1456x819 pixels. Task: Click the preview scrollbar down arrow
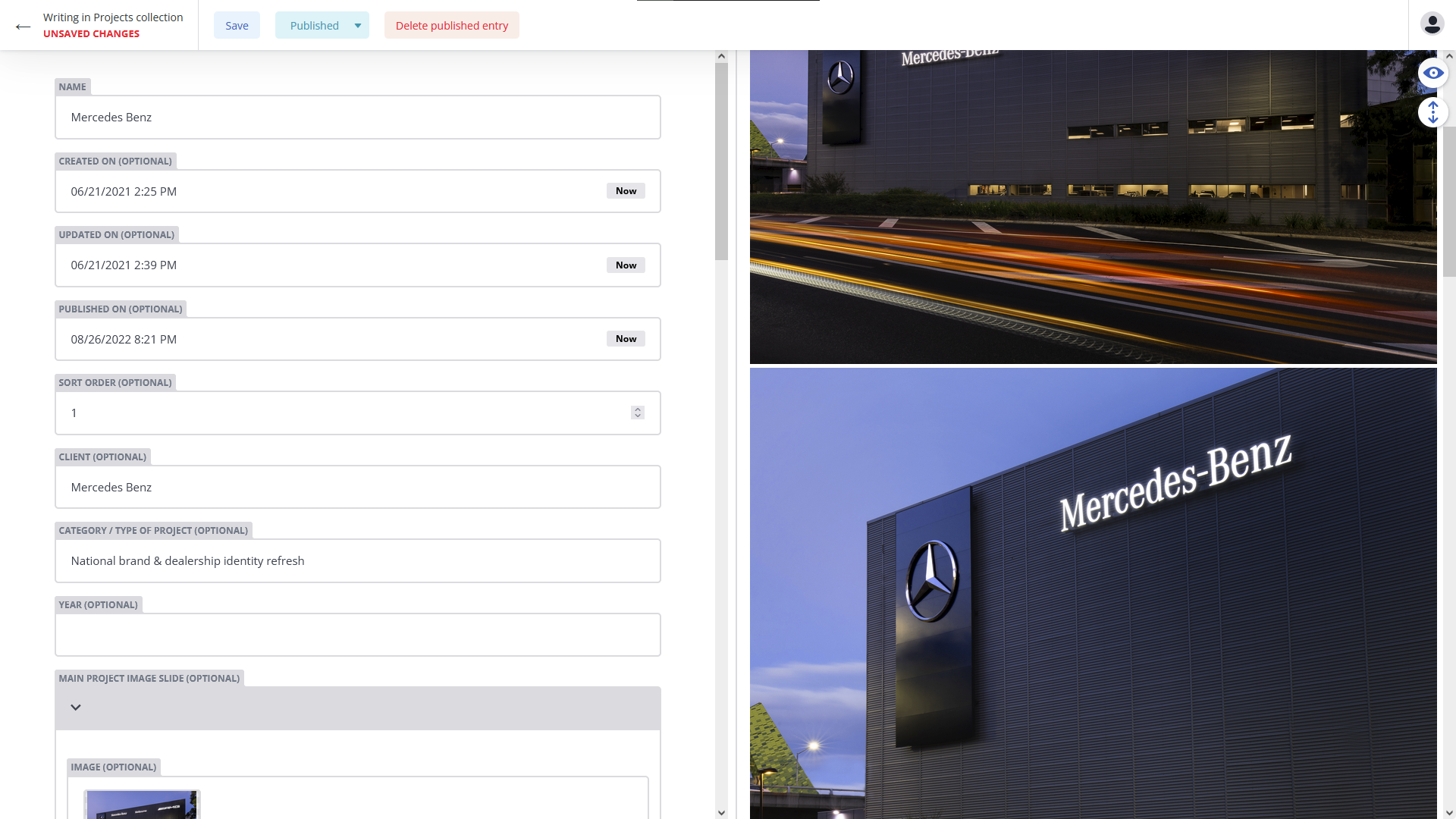pos(1449,813)
